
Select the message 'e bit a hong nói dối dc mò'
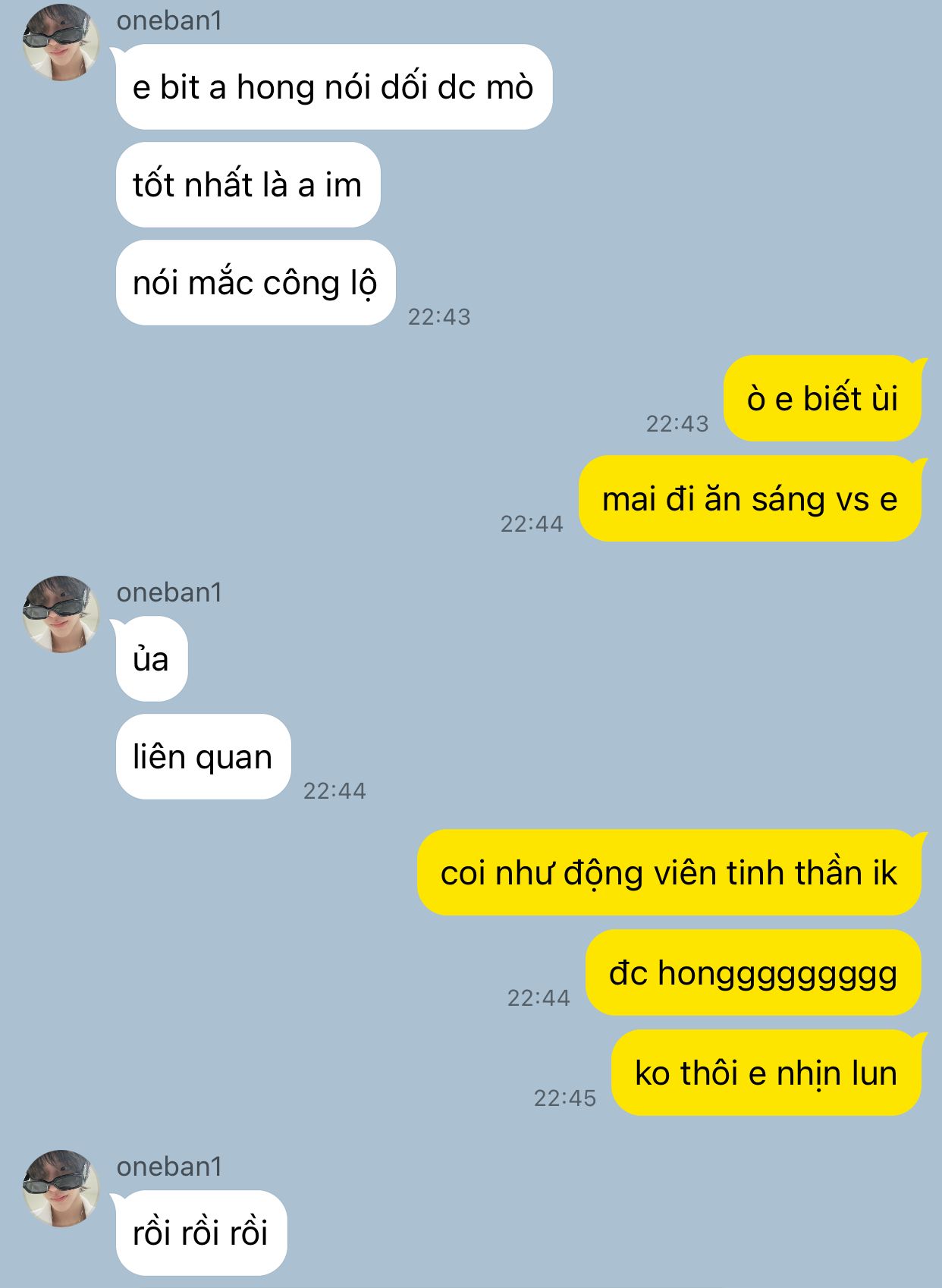coord(334,87)
